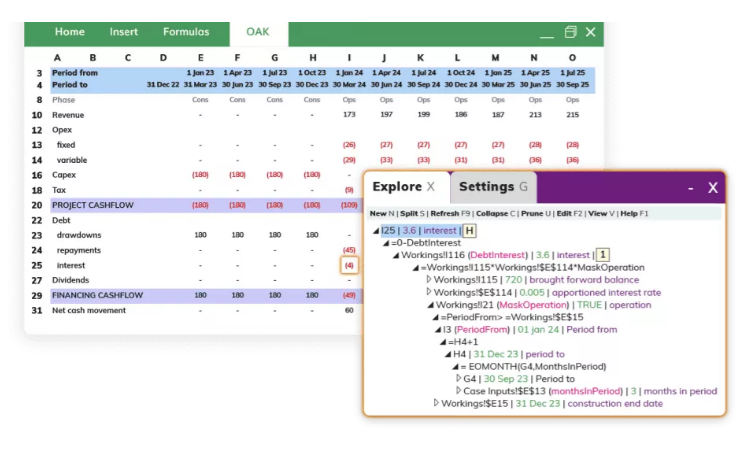
Task: Collapse the Workings!I21 MaskOperation node
Action: [x=429, y=305]
